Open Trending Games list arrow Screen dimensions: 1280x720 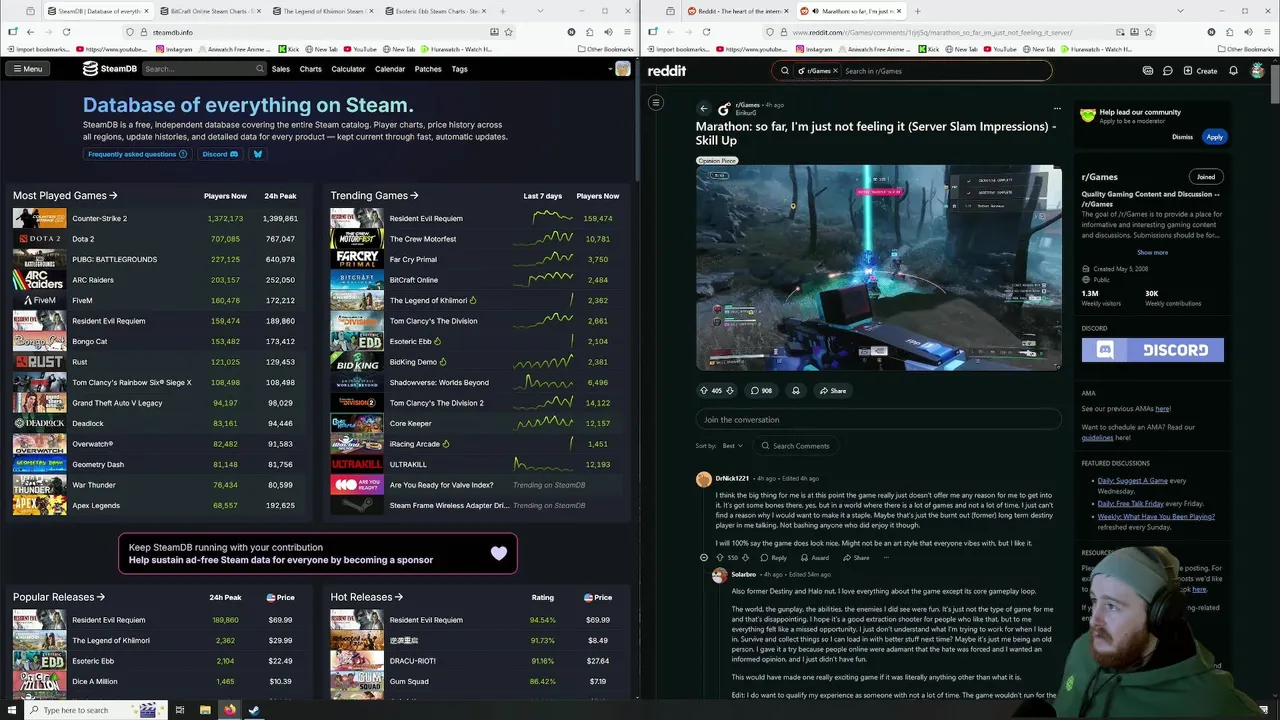414,196
